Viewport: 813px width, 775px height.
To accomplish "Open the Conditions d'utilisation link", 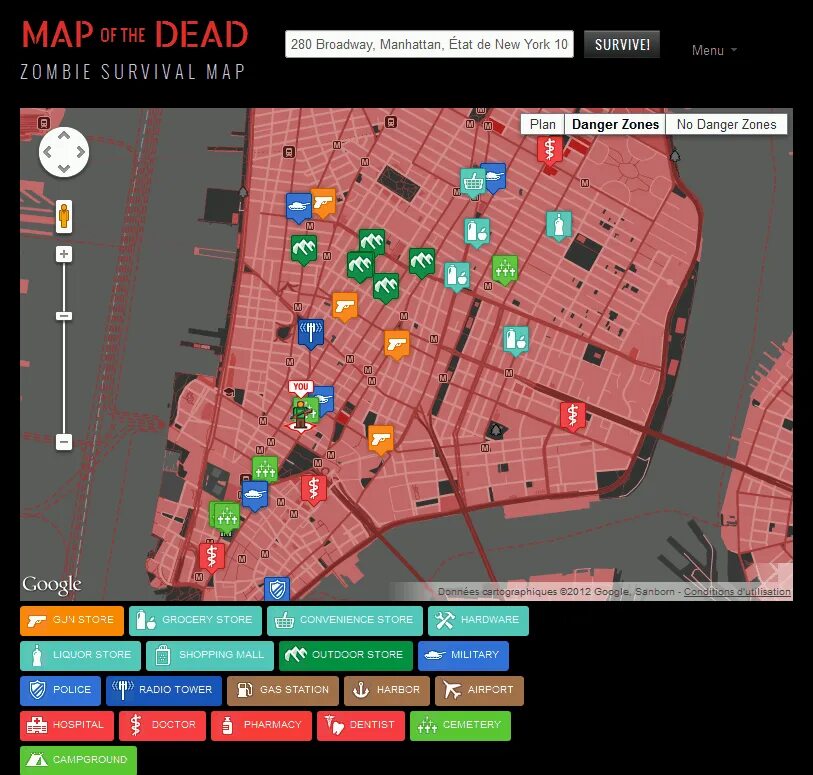I will (x=737, y=591).
